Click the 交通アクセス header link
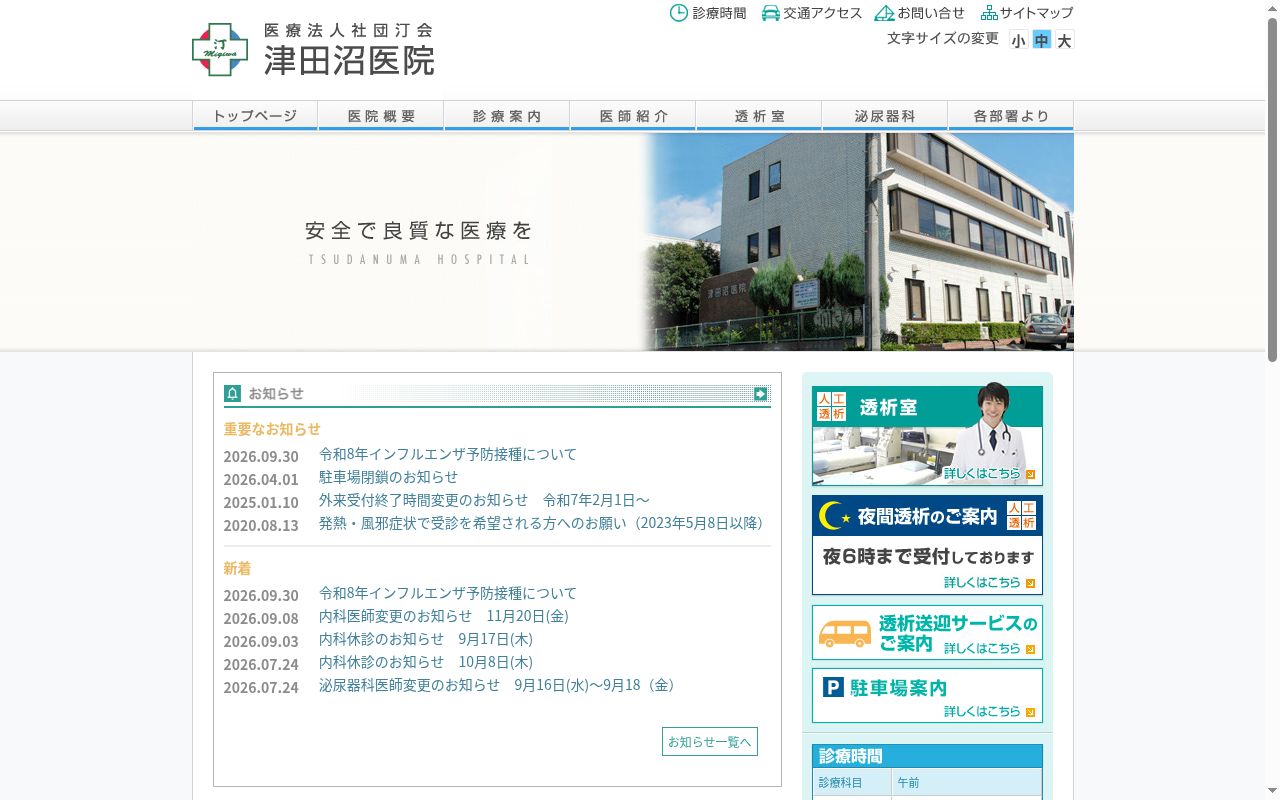 823,13
